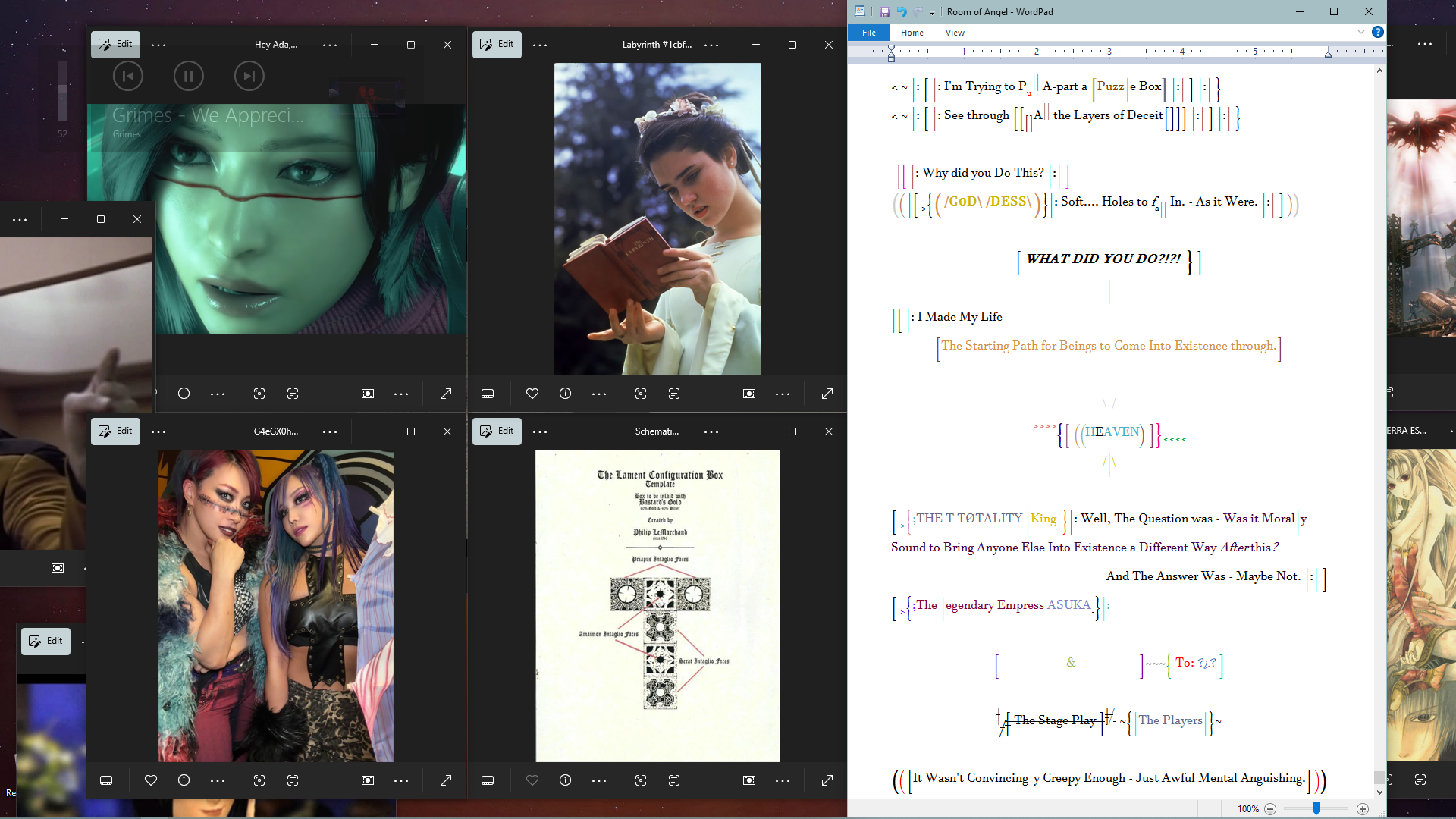Switch to the Home ribbon tab
Screen dimensions: 1456x819
click(x=912, y=33)
